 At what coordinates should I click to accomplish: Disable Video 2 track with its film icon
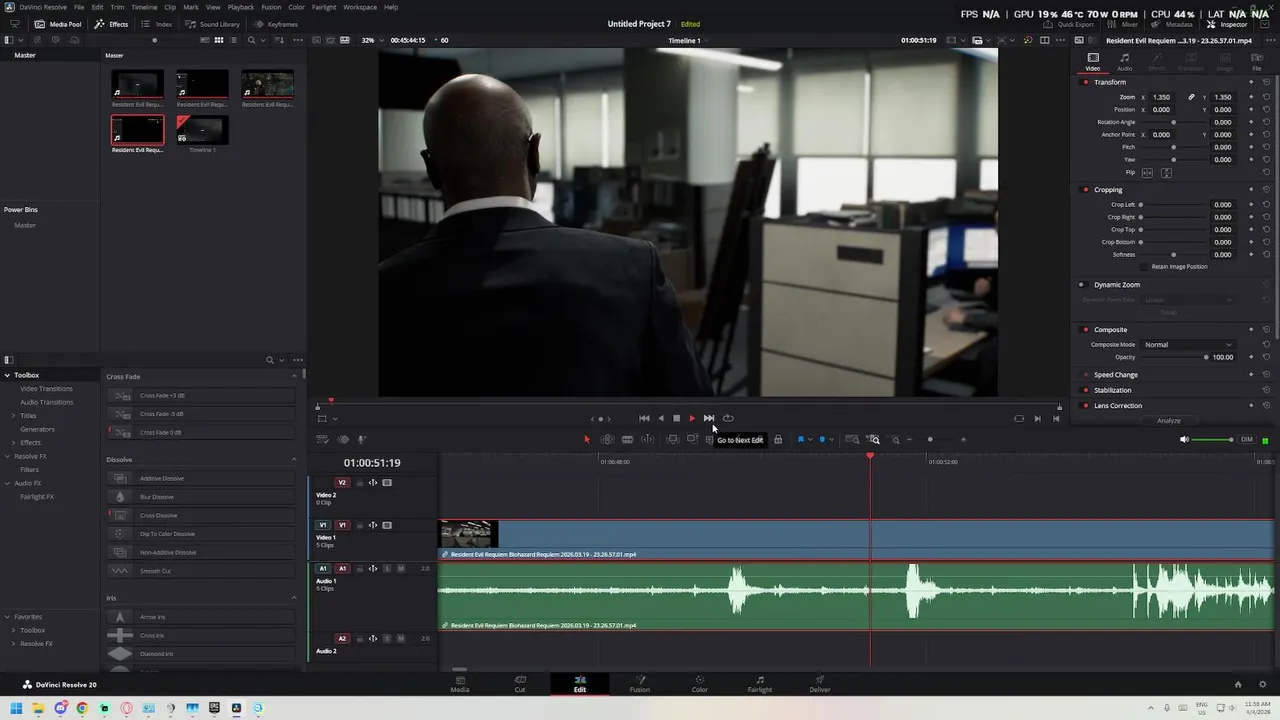point(387,482)
